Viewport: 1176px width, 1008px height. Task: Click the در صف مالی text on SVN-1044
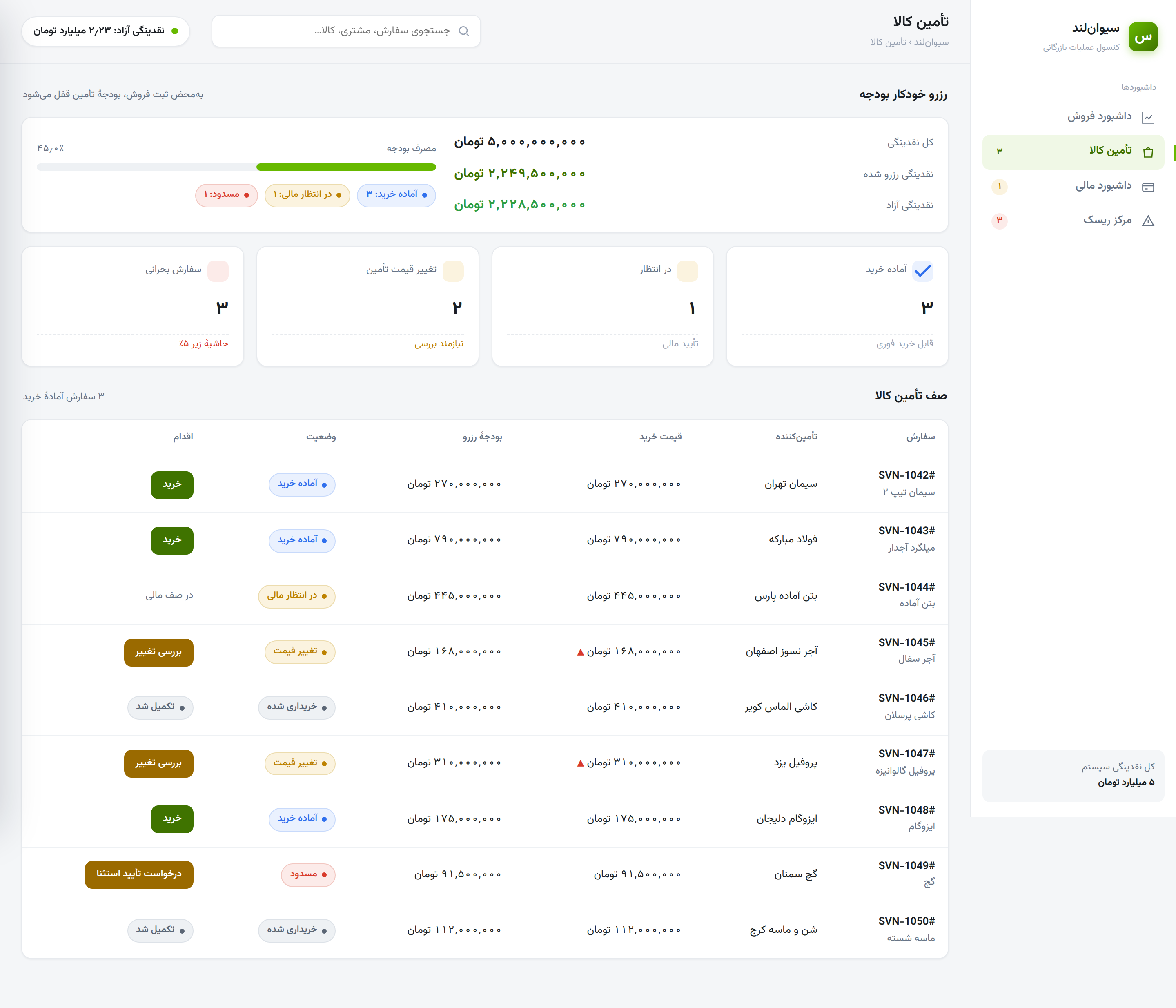[x=169, y=595]
